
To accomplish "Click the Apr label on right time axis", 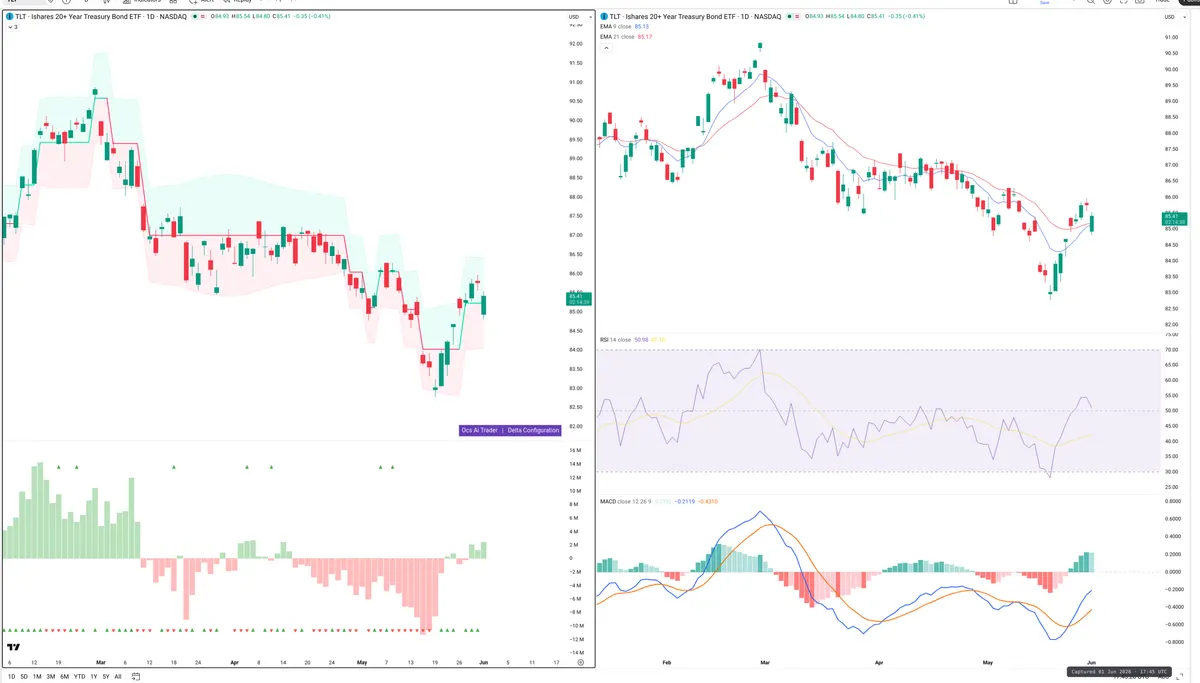I will pos(879,662).
